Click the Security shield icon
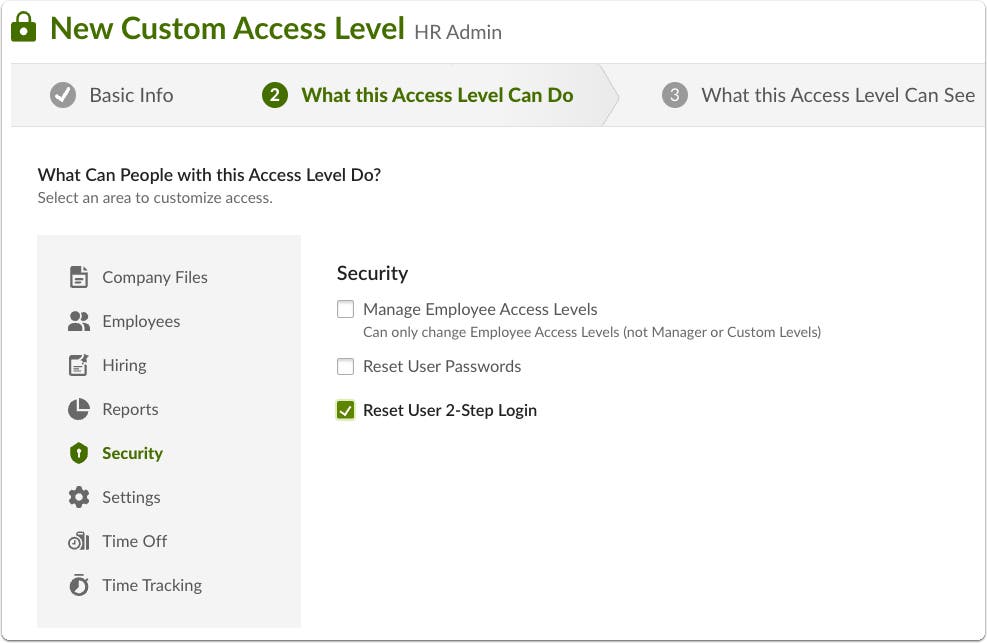This screenshot has height=643, width=987. (81, 453)
